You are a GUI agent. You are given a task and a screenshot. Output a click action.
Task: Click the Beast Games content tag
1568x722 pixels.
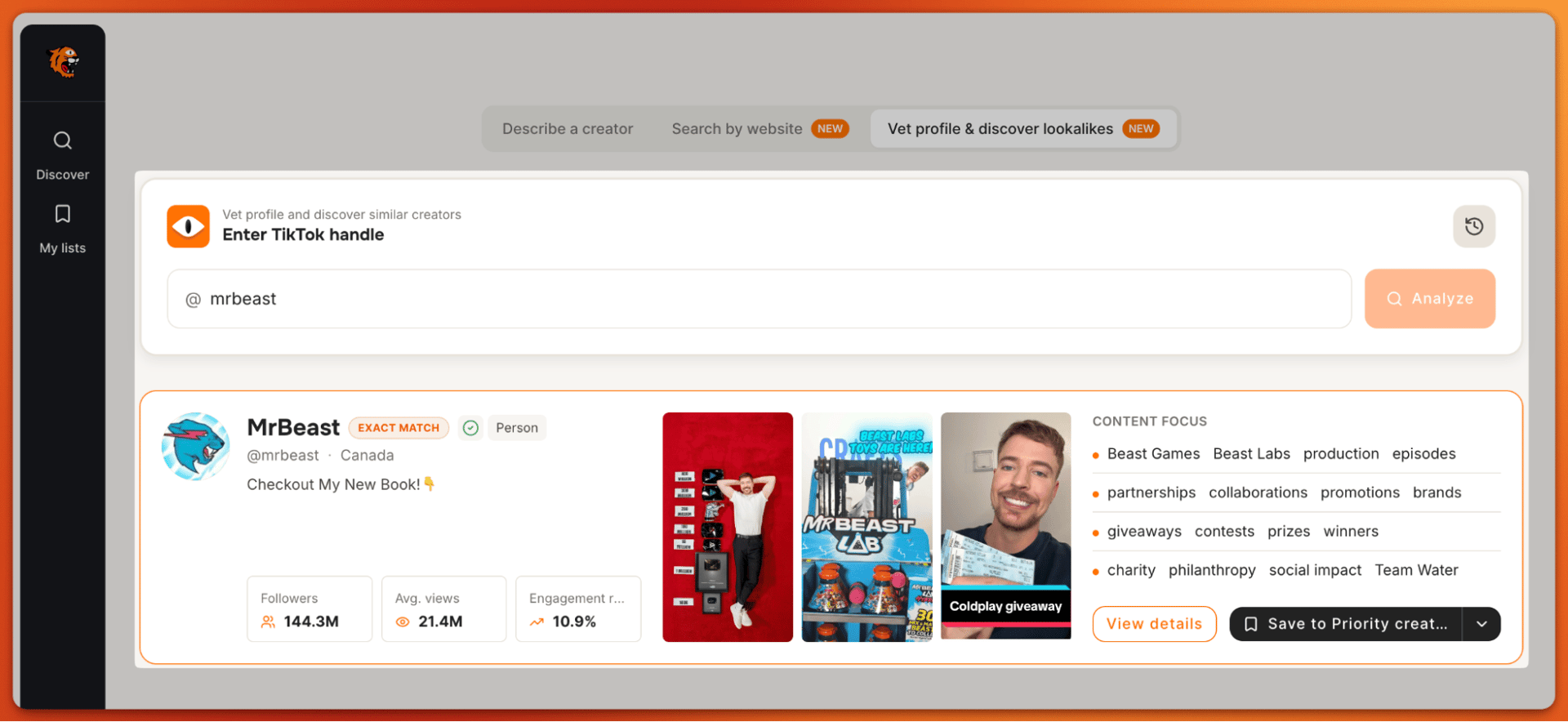[x=1153, y=454]
